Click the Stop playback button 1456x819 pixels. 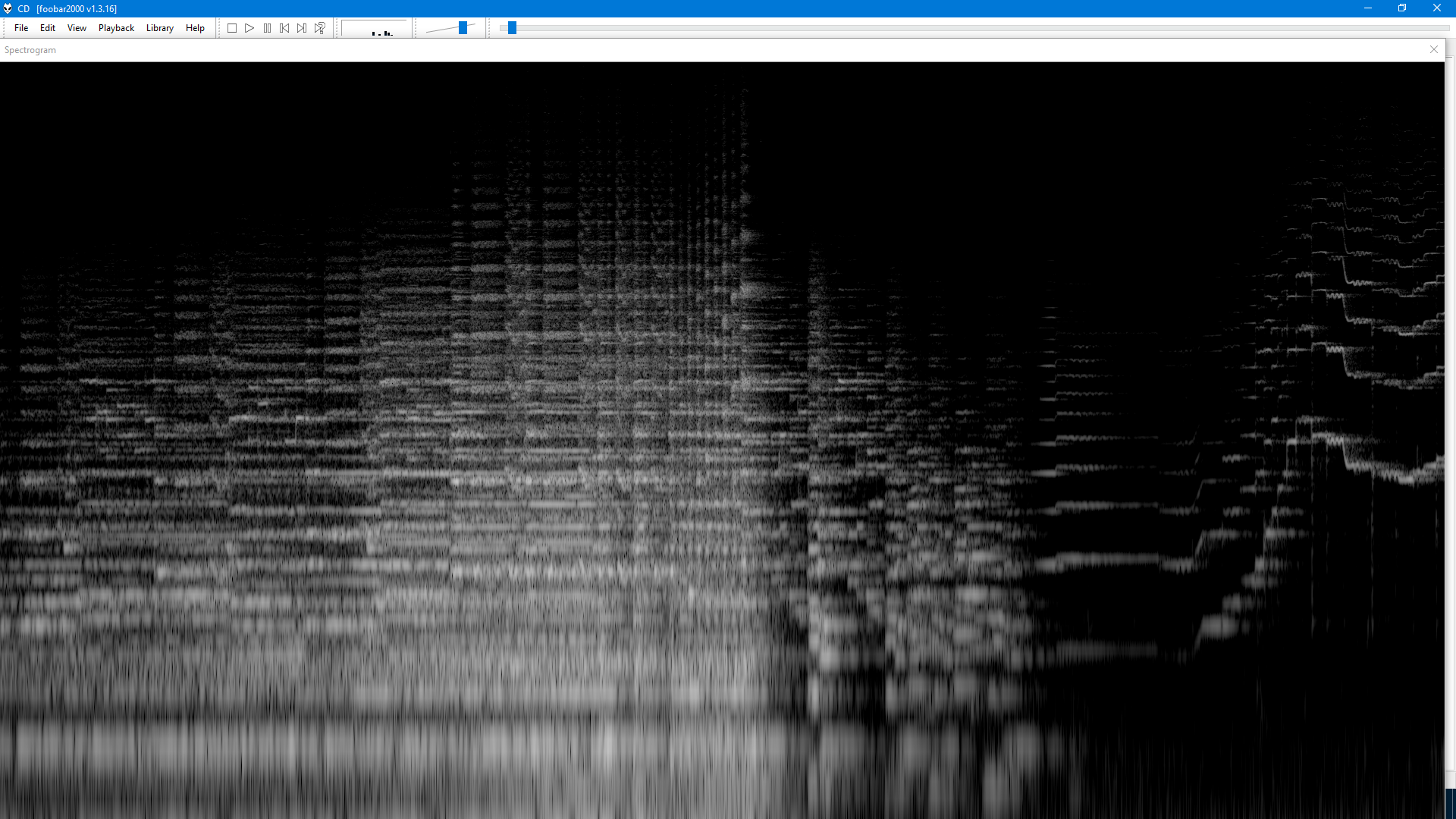pos(232,28)
